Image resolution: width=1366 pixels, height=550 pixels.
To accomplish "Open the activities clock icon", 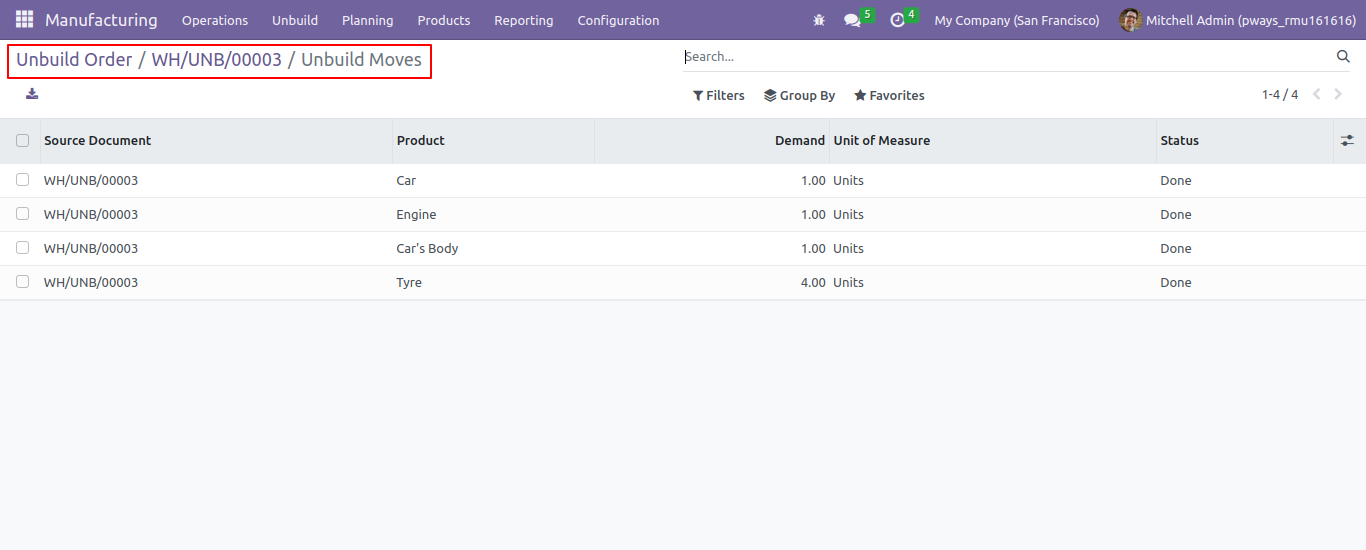I will pos(897,20).
